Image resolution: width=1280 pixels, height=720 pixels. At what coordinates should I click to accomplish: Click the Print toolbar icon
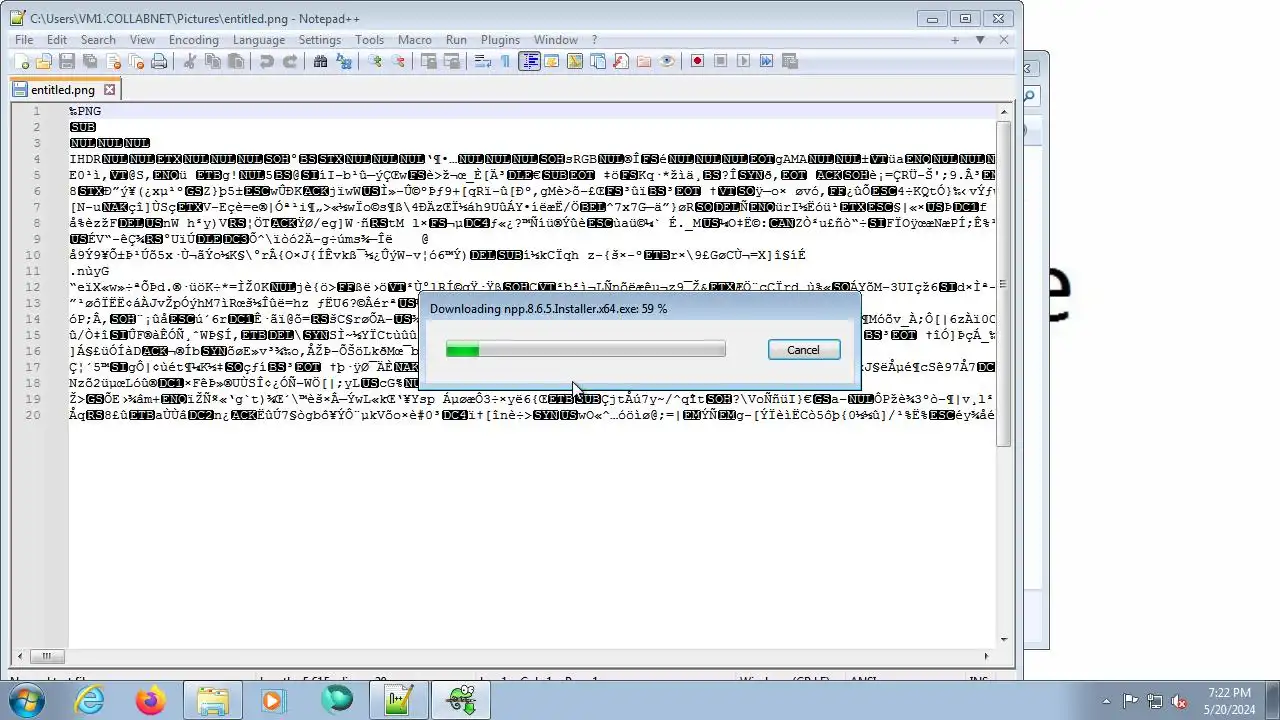pyautogui.click(x=159, y=61)
